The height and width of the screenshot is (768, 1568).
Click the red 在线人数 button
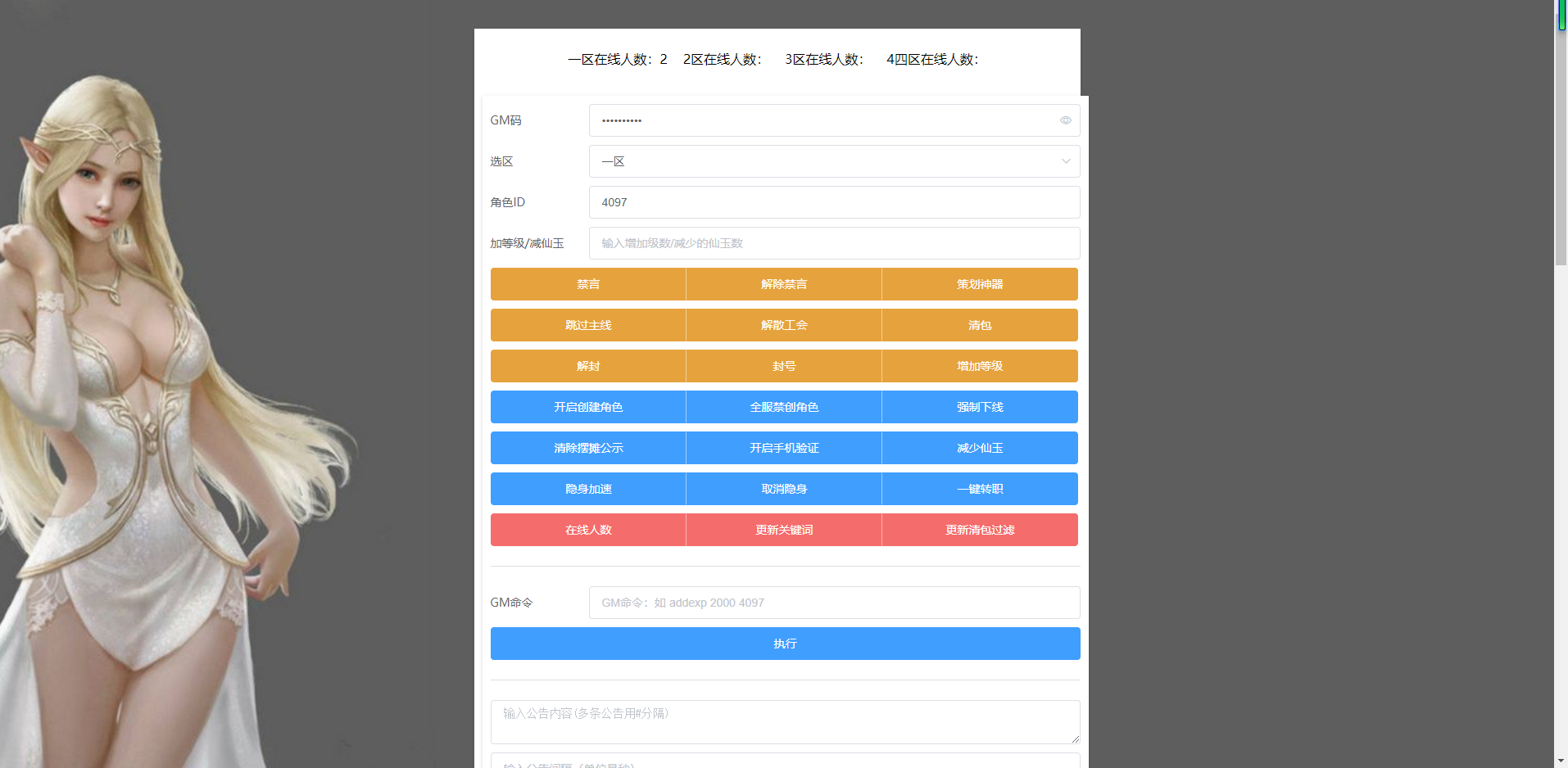tap(588, 530)
